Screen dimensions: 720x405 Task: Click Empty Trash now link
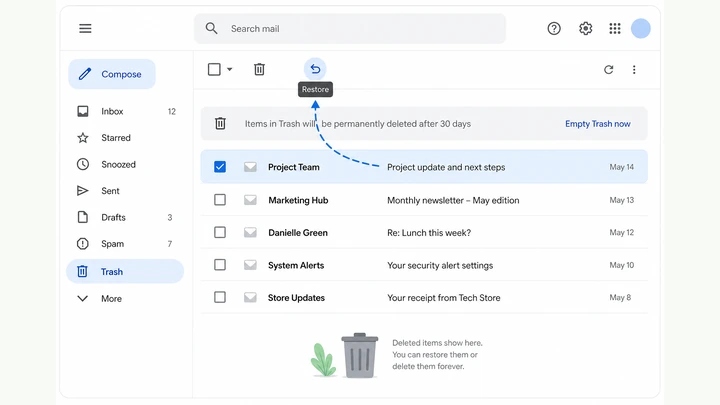click(x=597, y=124)
